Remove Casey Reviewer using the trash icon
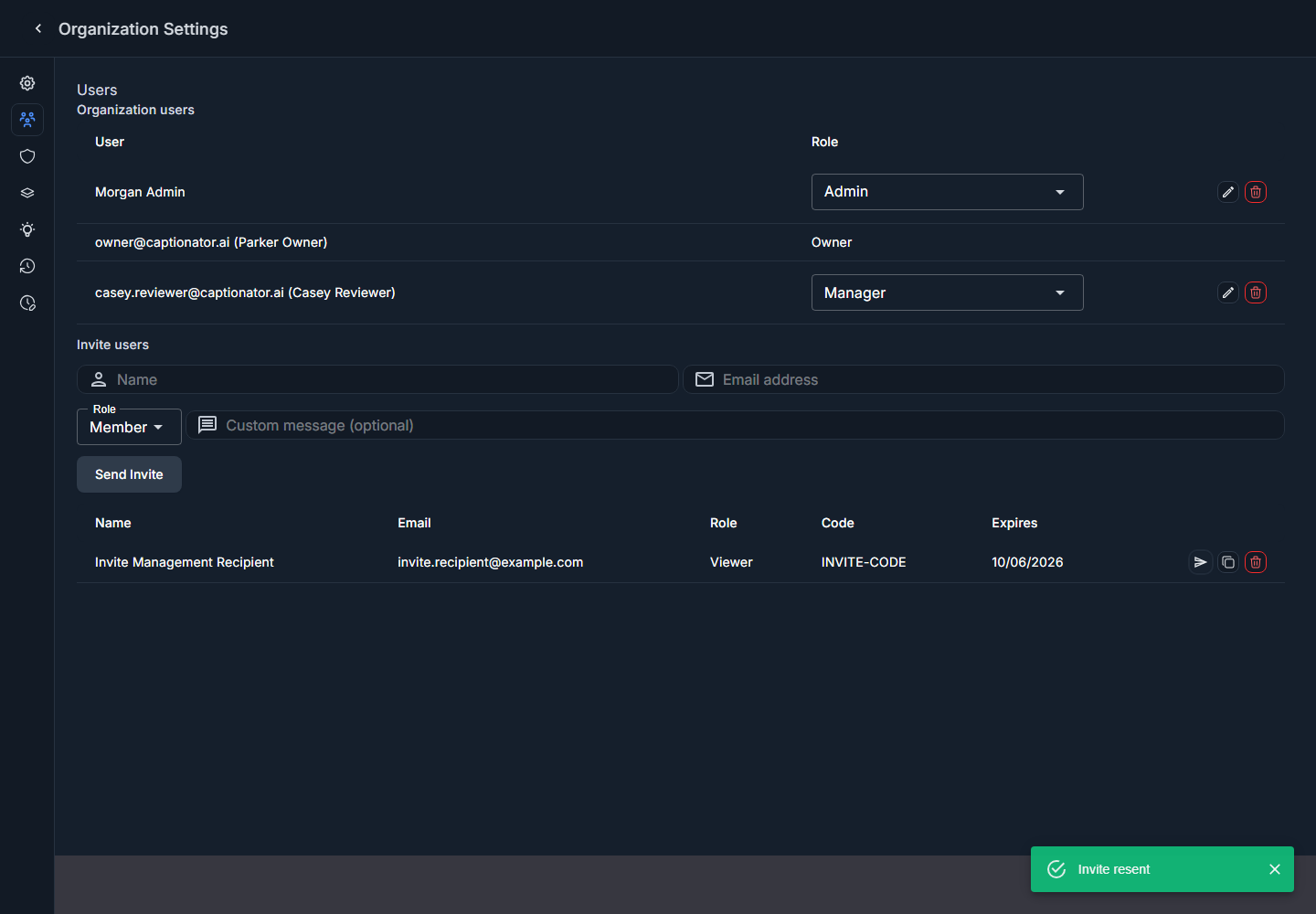The height and width of the screenshot is (914, 1316). click(x=1256, y=292)
